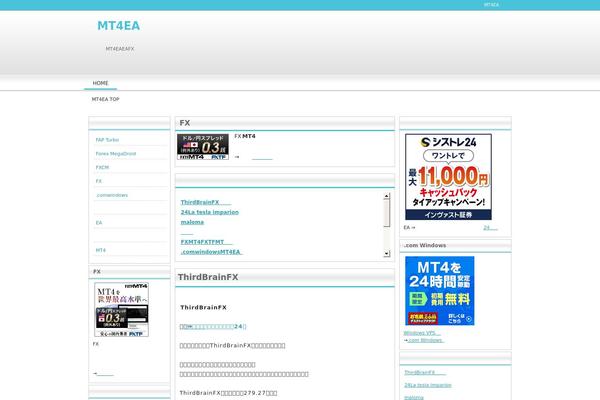Open the .com Windows link under VPS banner
This screenshot has width=600, height=400.
point(426,340)
